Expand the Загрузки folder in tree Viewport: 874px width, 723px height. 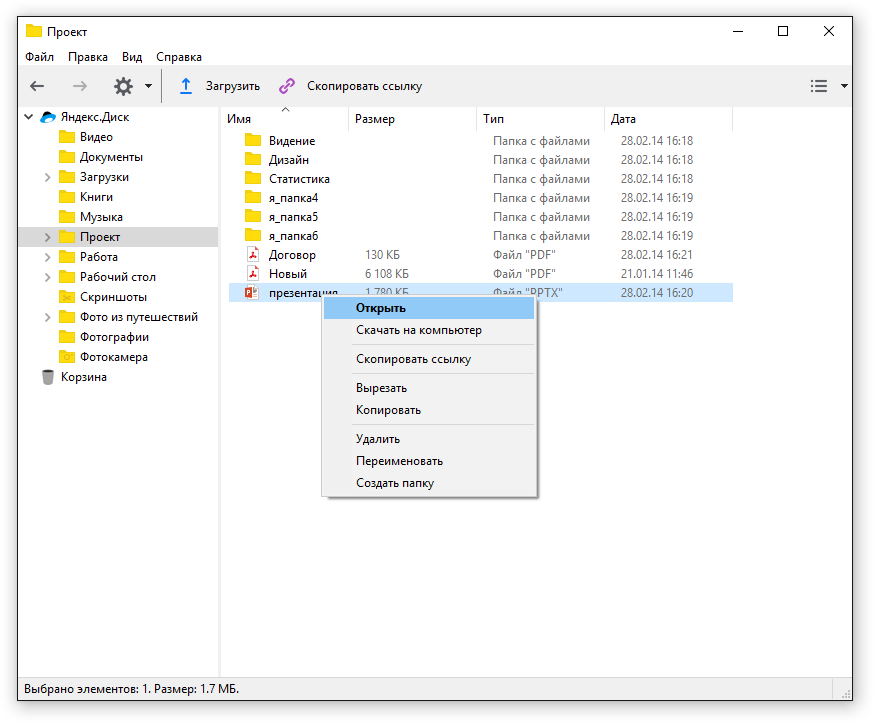[x=47, y=177]
